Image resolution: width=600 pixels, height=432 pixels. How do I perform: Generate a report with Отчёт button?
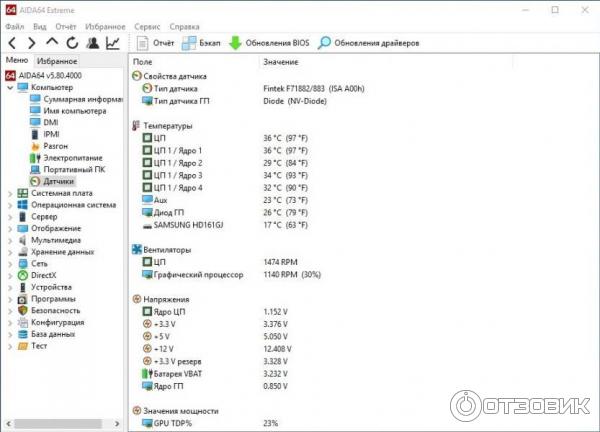[x=155, y=43]
